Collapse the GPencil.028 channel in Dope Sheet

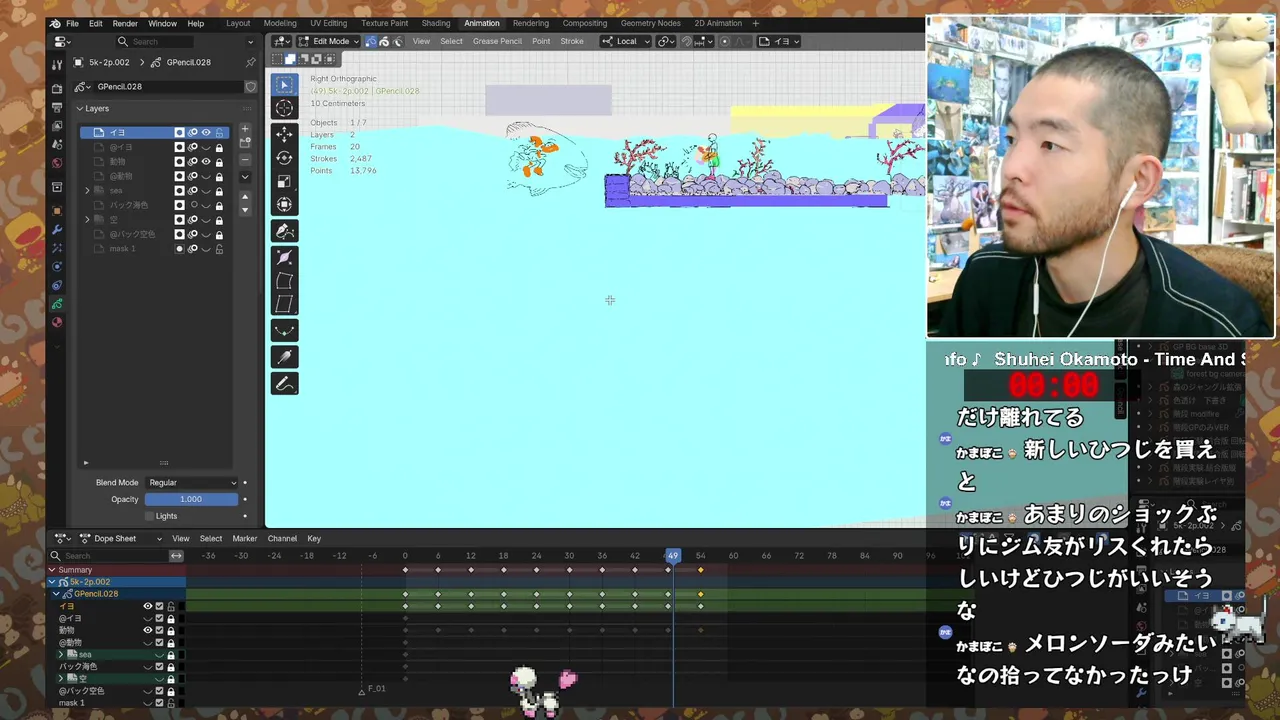tap(57, 594)
